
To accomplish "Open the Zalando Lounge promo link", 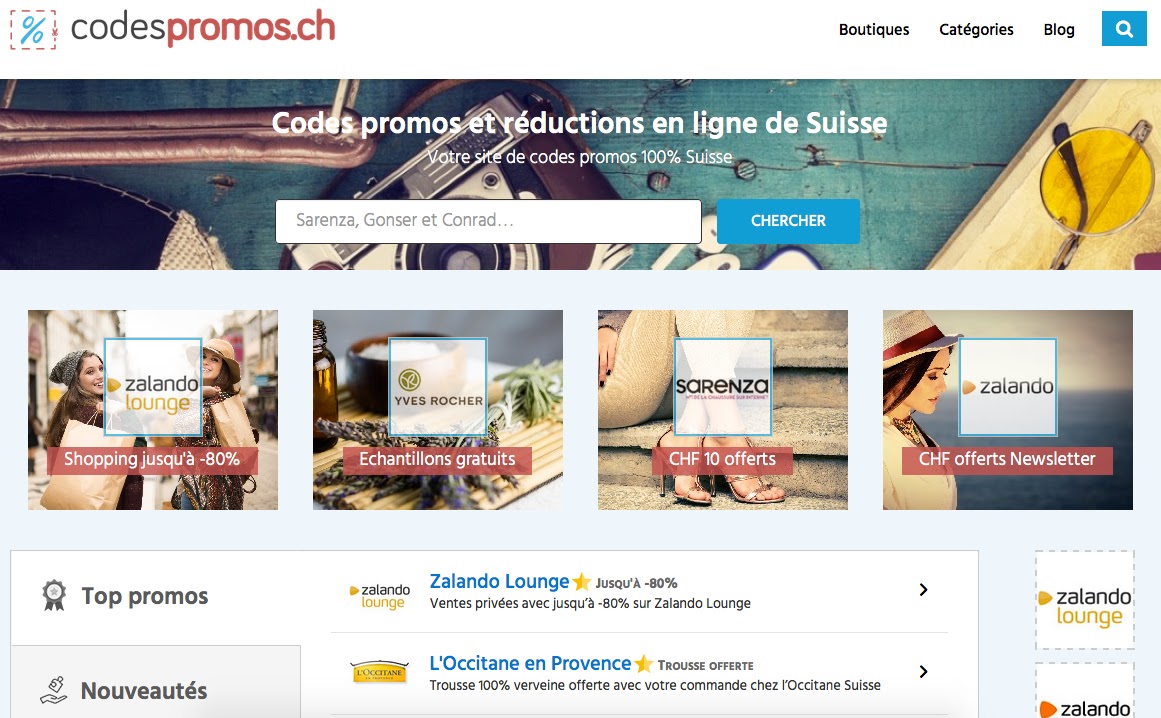I will 499,581.
